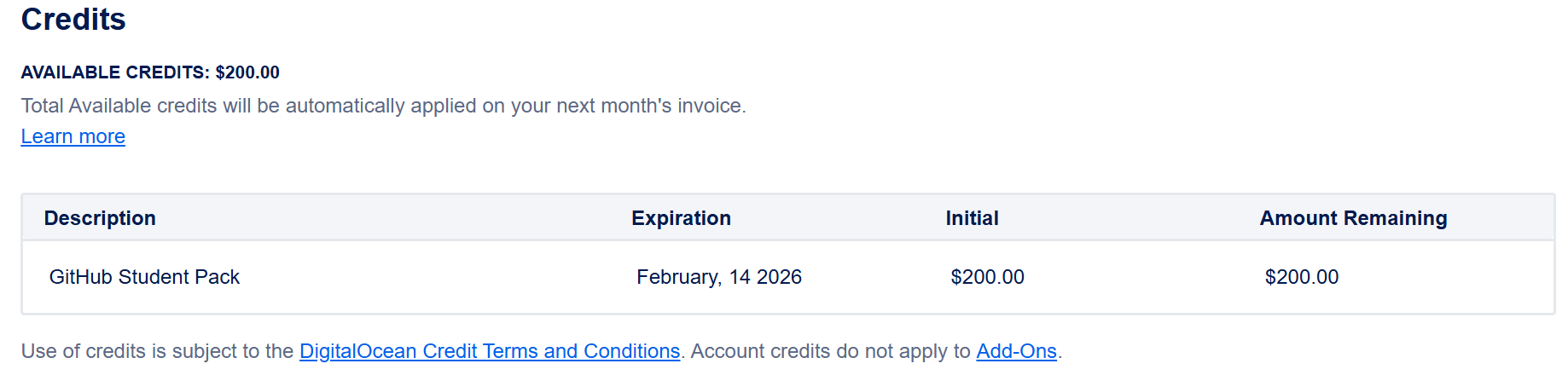The width and height of the screenshot is (1568, 375).
Task: Select the Amount Remaining column header
Action: pyautogui.click(x=1353, y=218)
